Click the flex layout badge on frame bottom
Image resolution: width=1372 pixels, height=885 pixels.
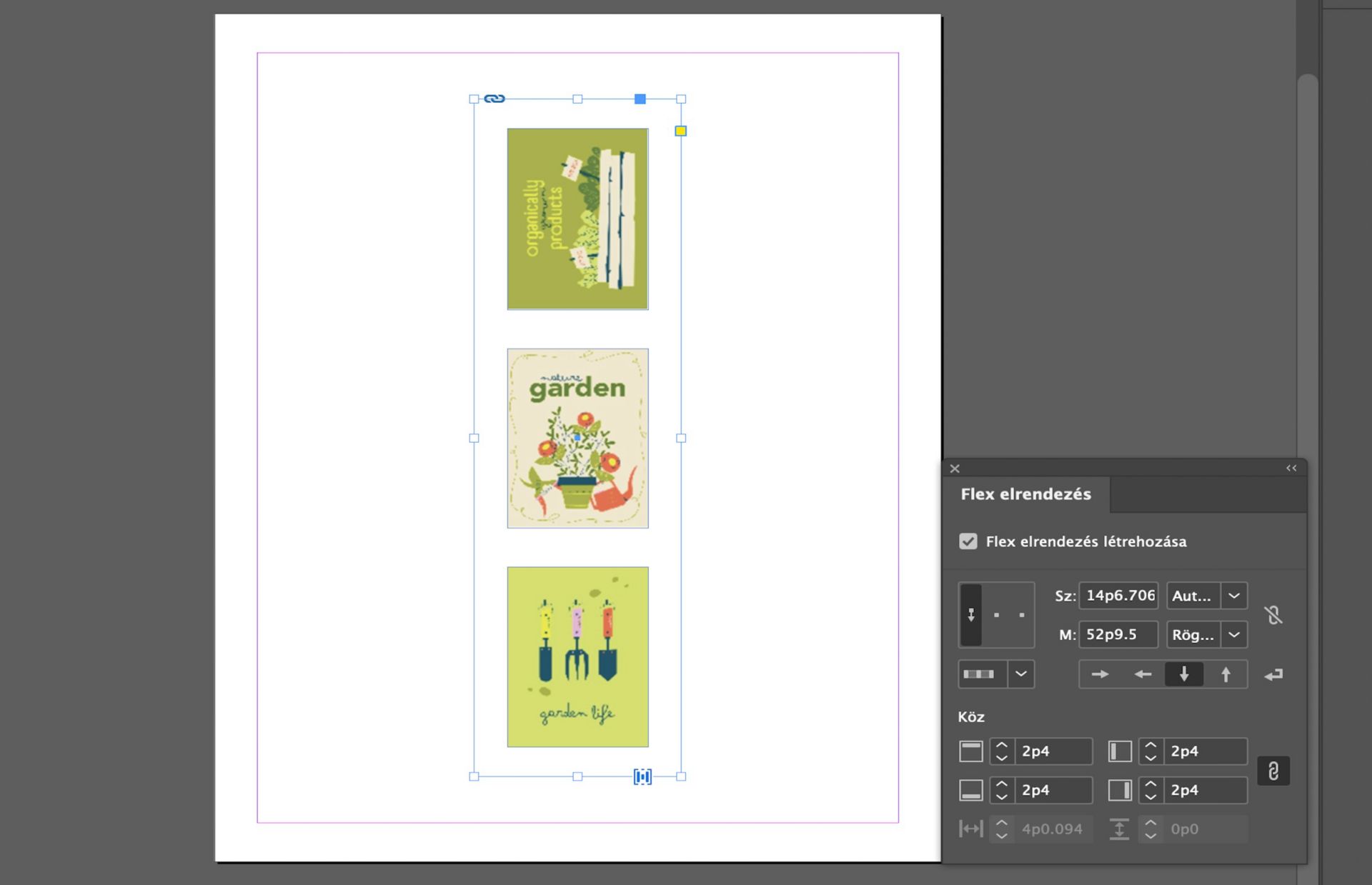pos(642,776)
